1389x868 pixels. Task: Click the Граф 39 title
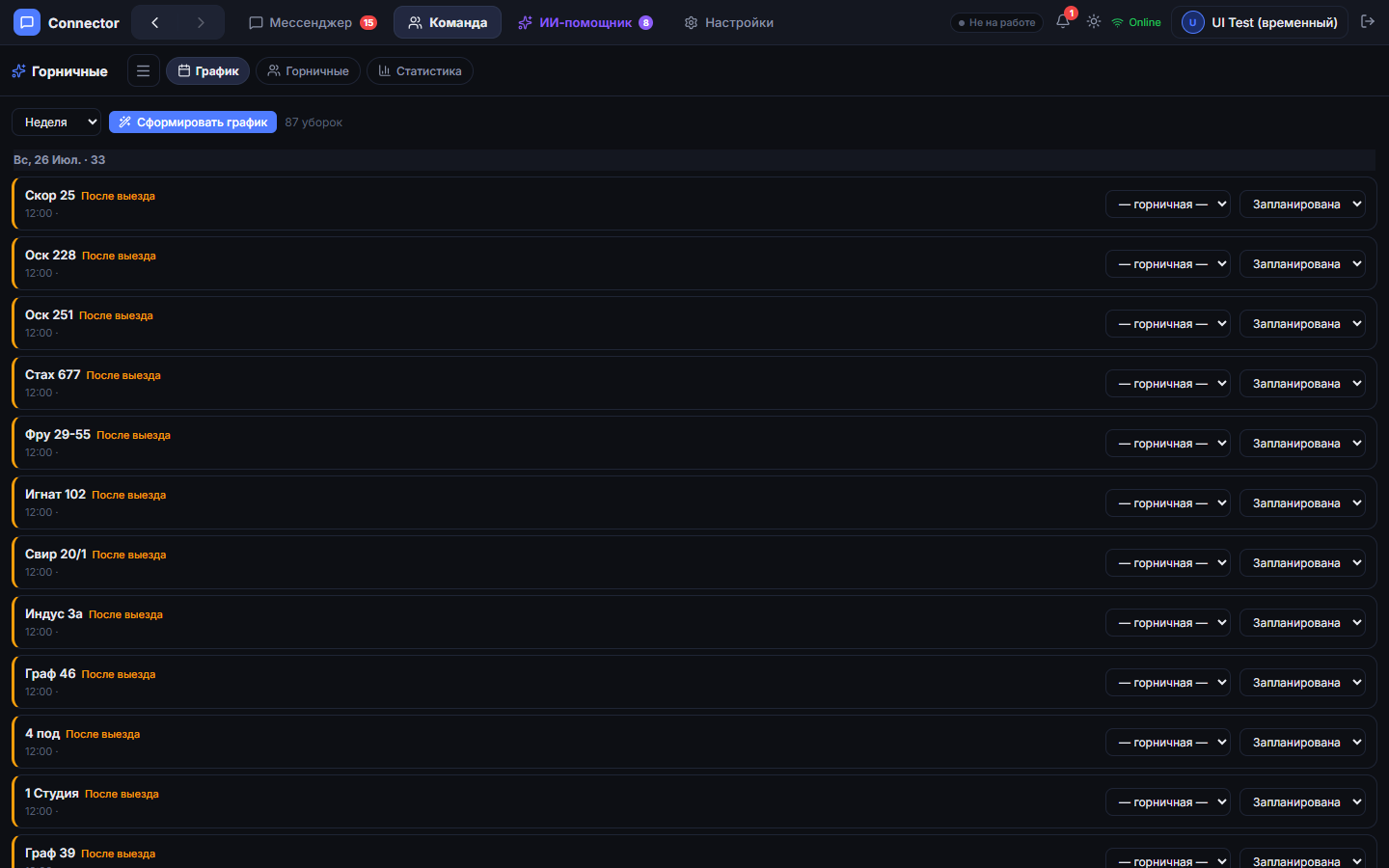[50, 853]
